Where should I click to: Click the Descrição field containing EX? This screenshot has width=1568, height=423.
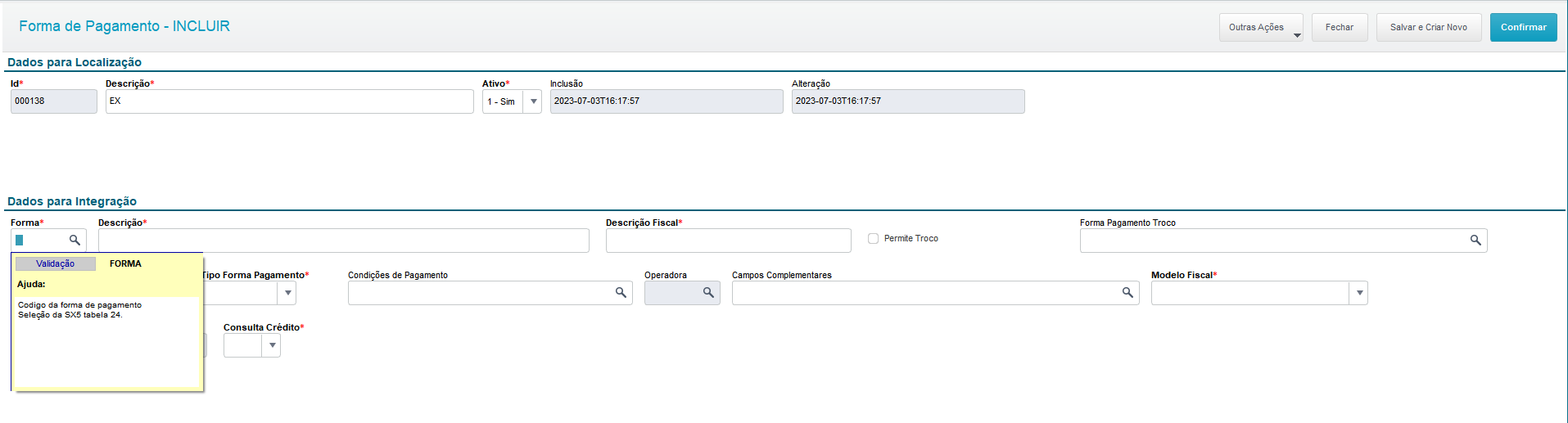click(289, 101)
